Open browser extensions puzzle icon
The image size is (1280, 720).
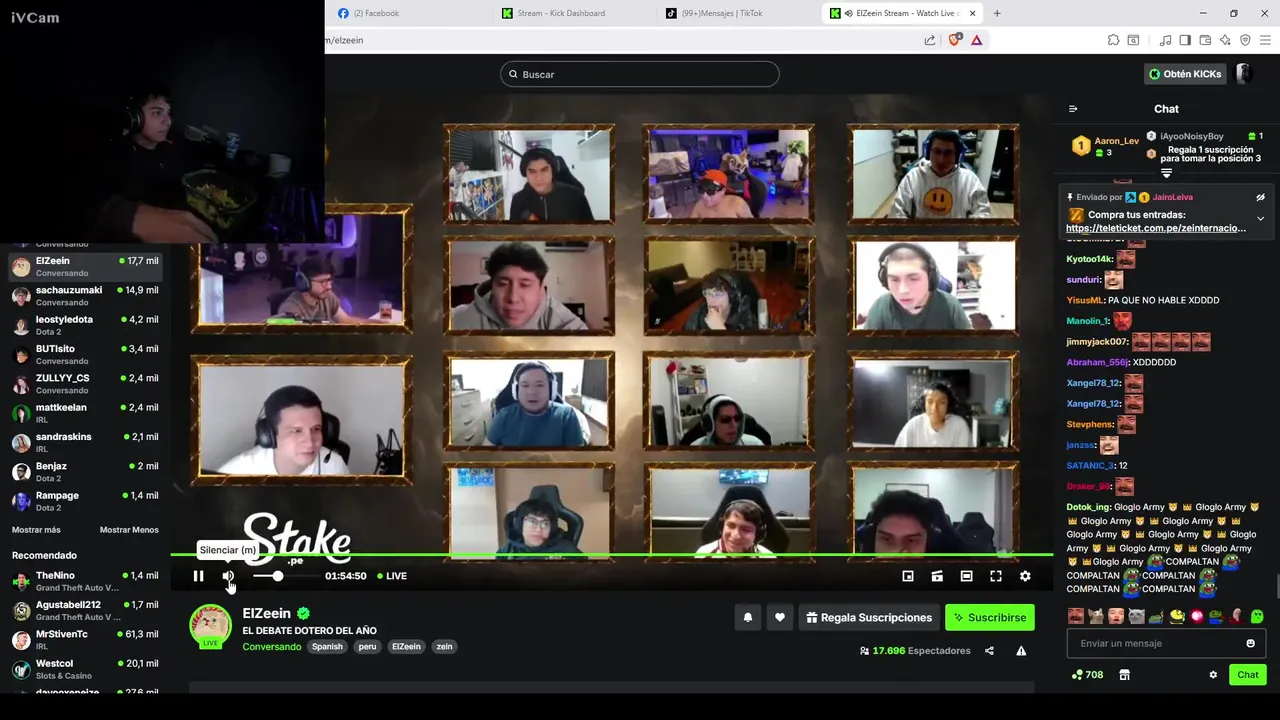coord(1113,40)
